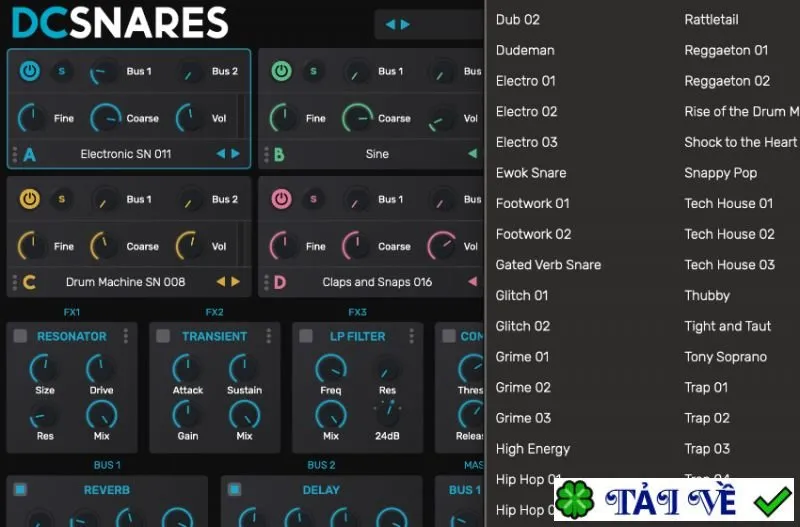
Task: Load next sample for layer C
Action: [x=235, y=282]
